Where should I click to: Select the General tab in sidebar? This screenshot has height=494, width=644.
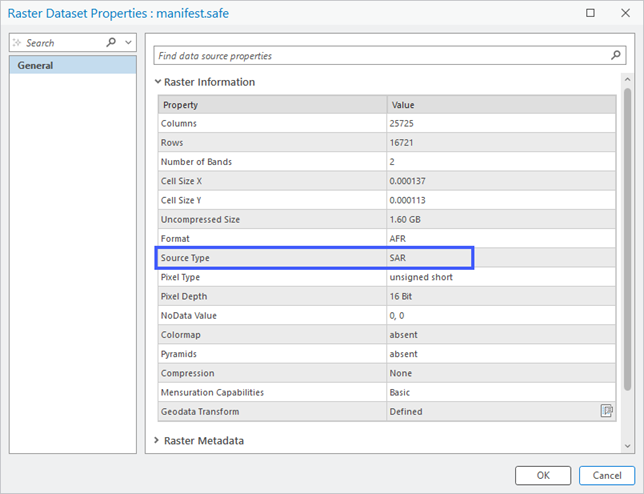(x=72, y=66)
